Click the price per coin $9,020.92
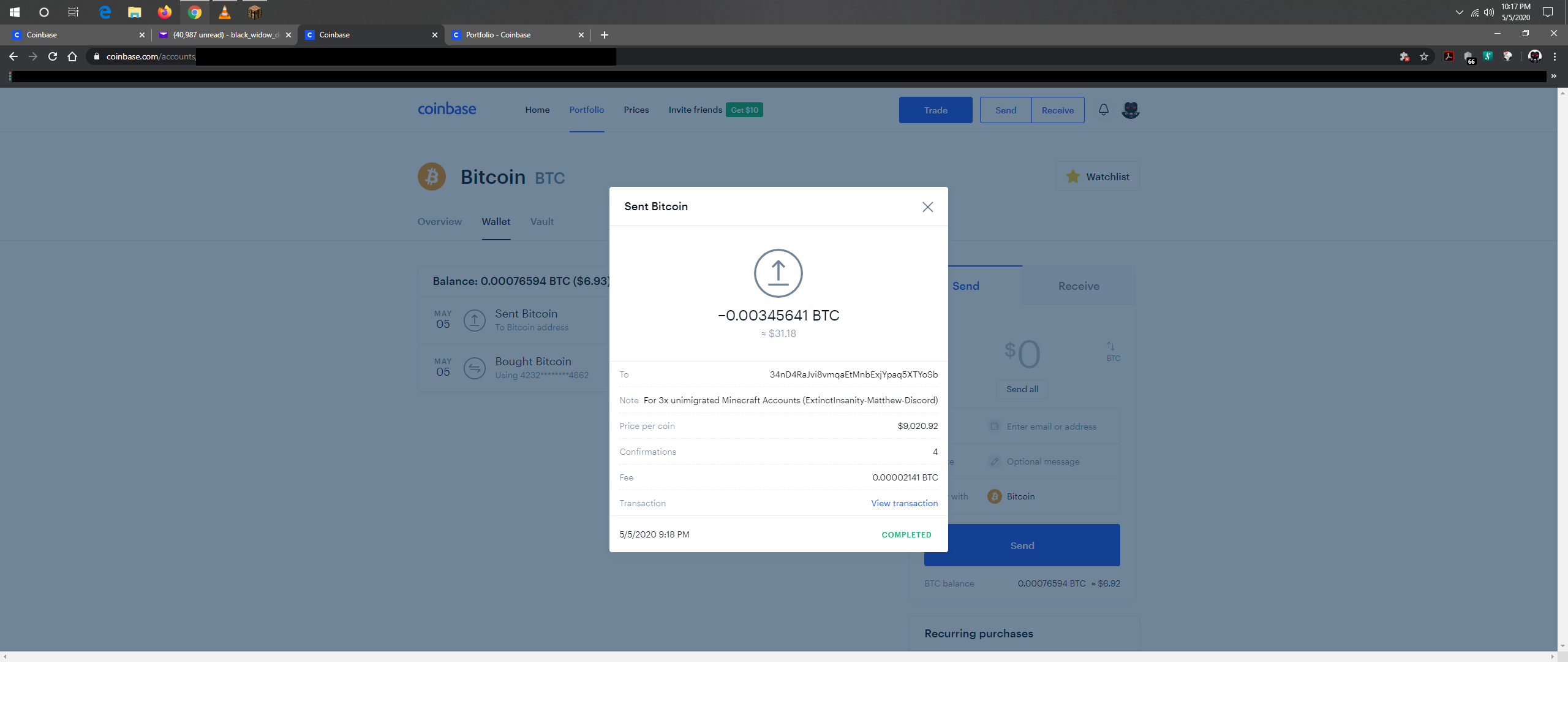This screenshot has width=1568, height=706. (918, 426)
